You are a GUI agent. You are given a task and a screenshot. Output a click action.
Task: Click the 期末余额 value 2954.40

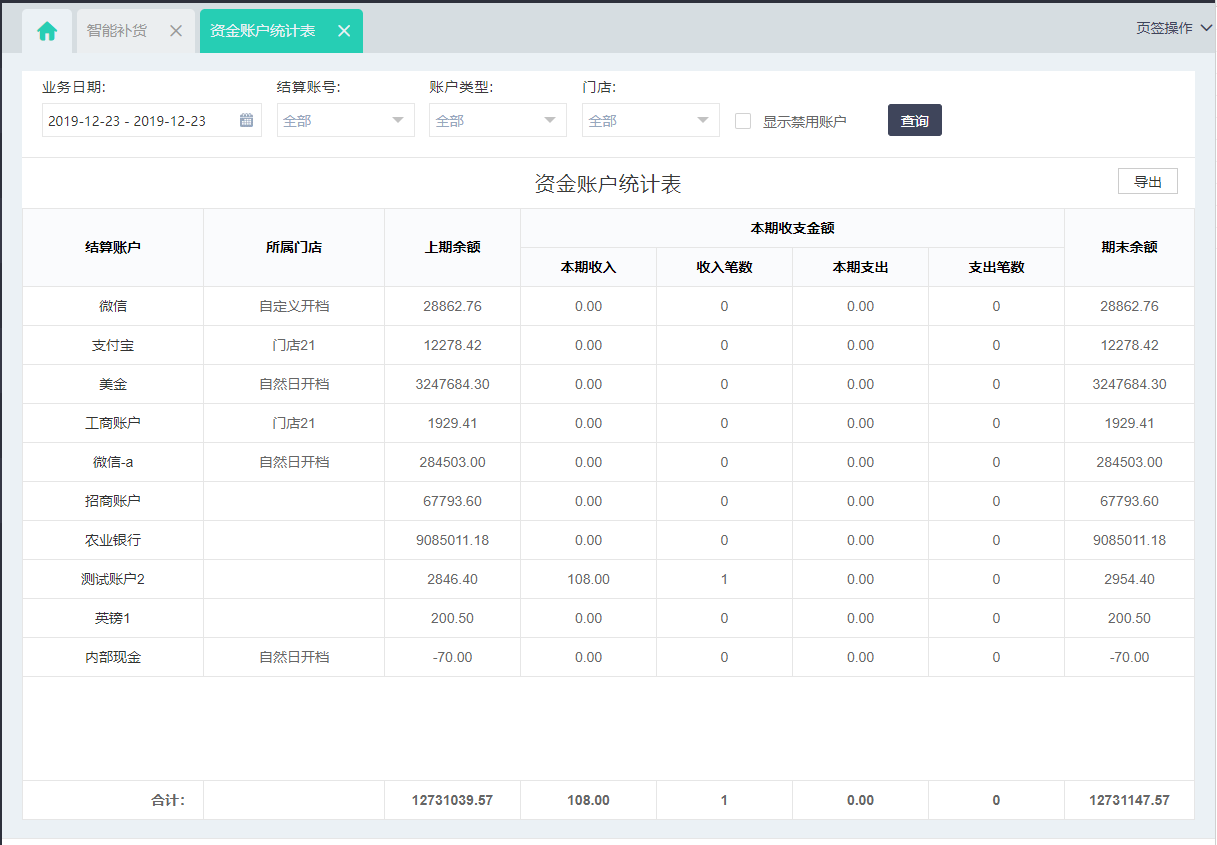click(1130, 579)
